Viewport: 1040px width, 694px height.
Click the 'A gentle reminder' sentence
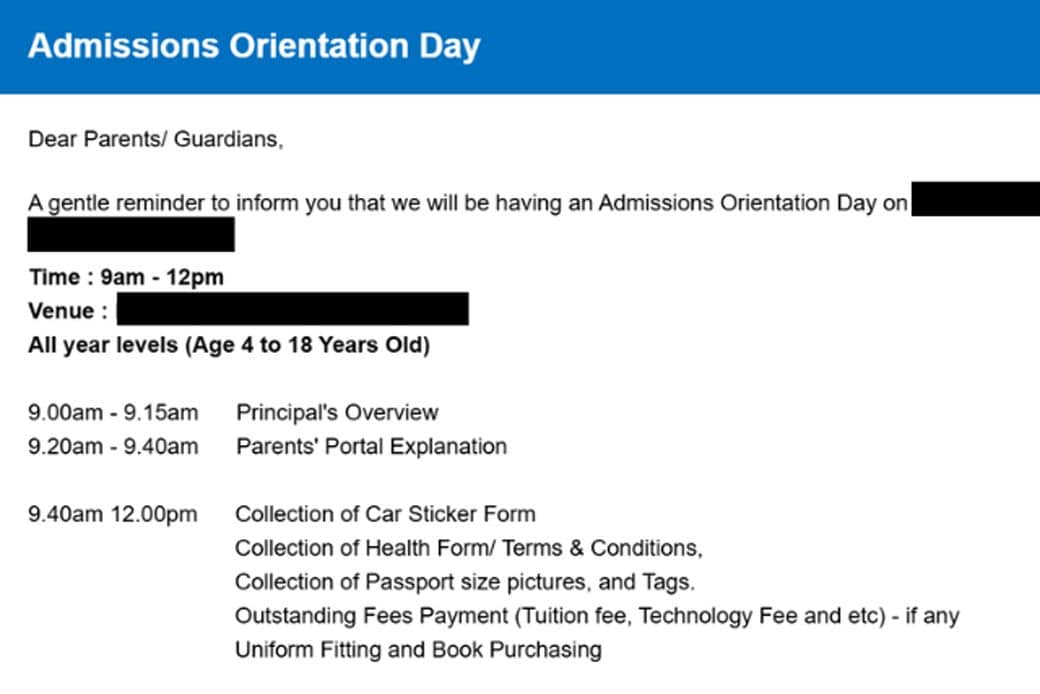pos(467,204)
